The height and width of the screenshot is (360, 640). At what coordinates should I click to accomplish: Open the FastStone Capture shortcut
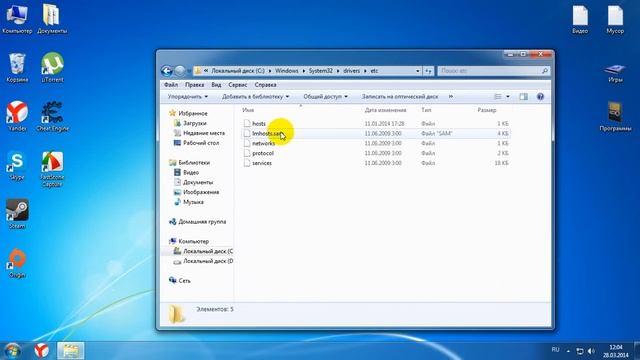pos(52,169)
